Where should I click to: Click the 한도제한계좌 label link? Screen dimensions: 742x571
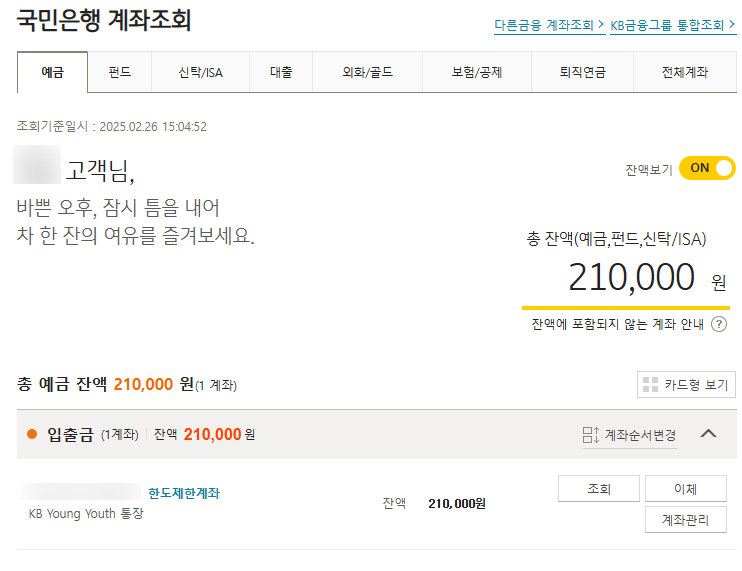click(x=184, y=493)
